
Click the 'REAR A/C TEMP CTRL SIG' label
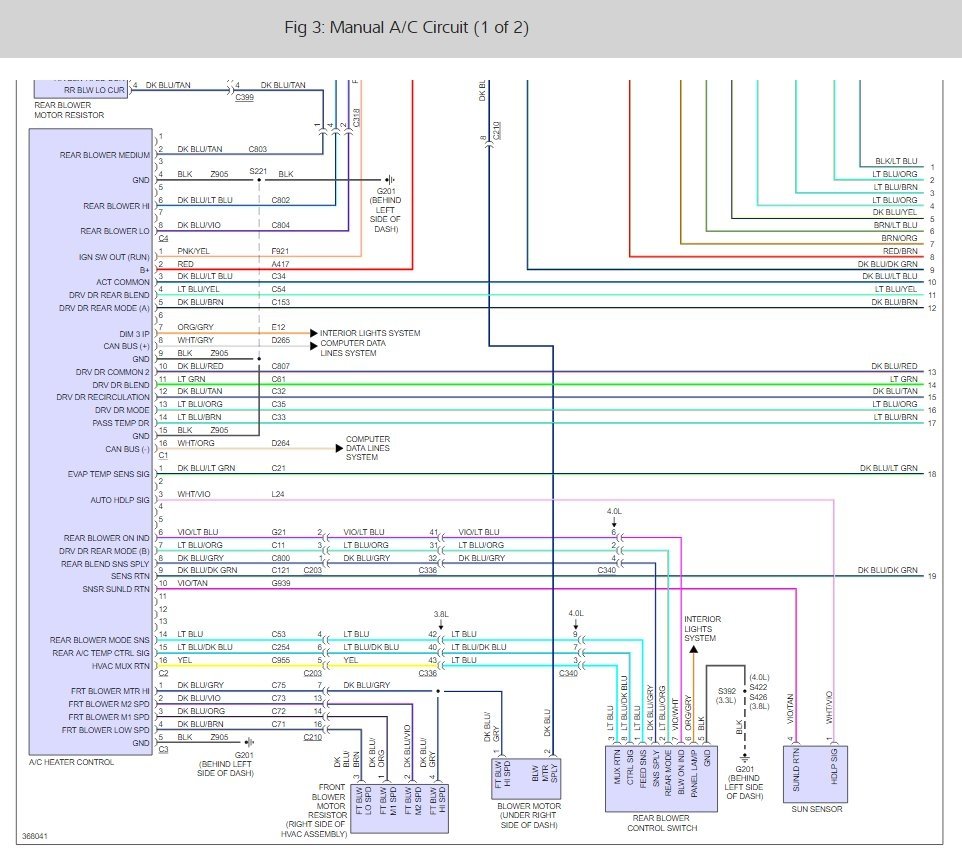101,653
